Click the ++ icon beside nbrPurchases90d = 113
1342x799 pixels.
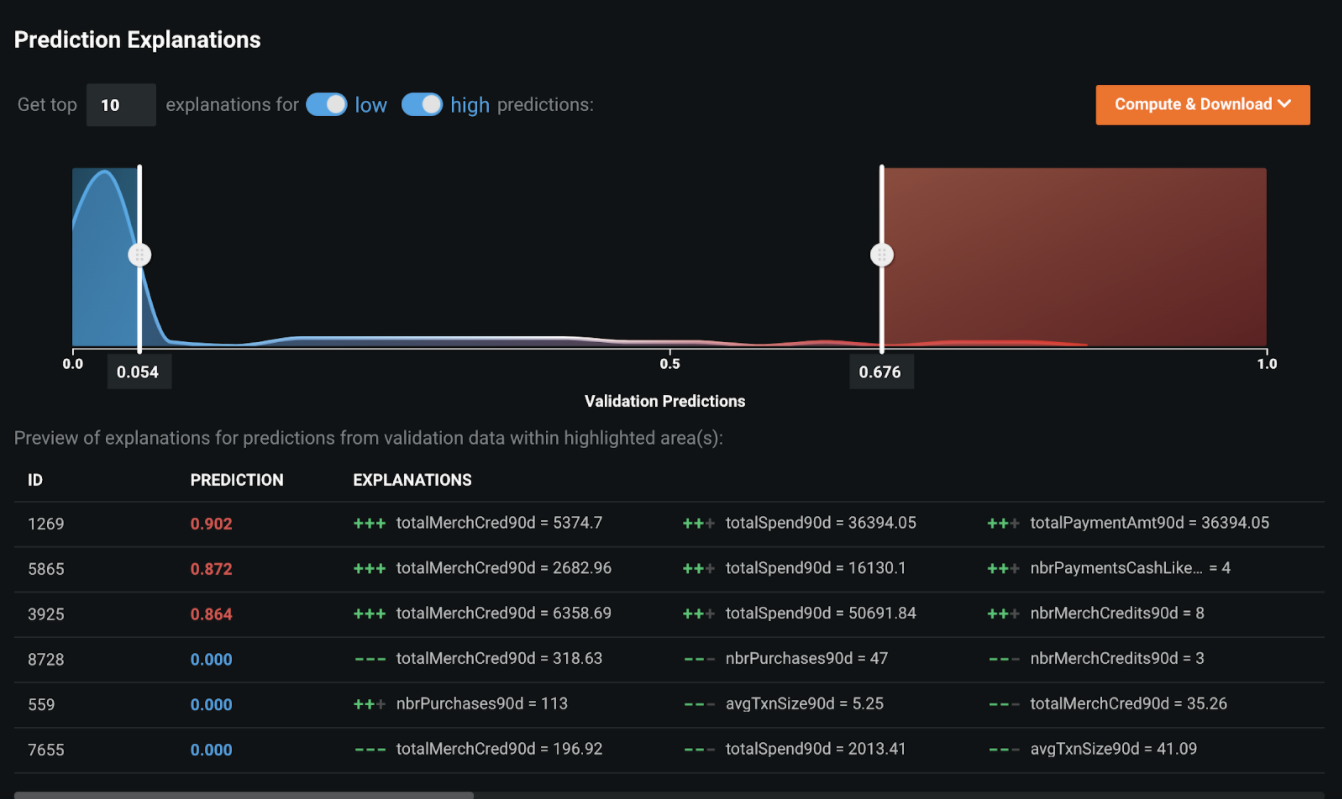[369, 704]
